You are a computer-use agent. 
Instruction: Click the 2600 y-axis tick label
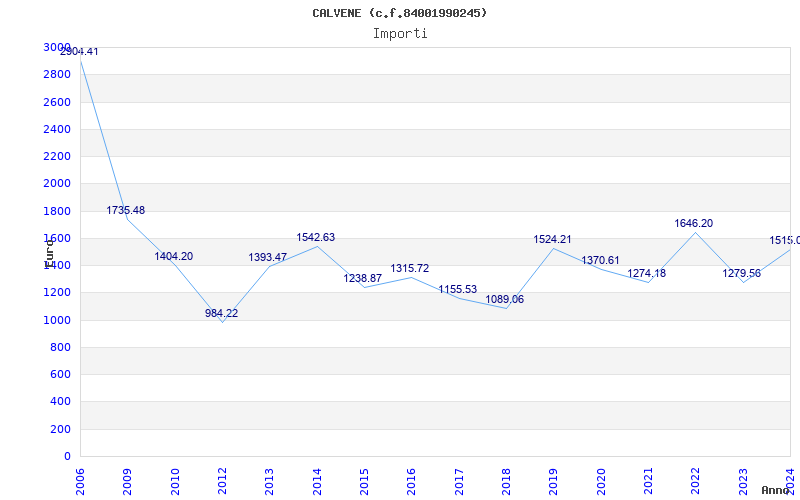pos(57,102)
